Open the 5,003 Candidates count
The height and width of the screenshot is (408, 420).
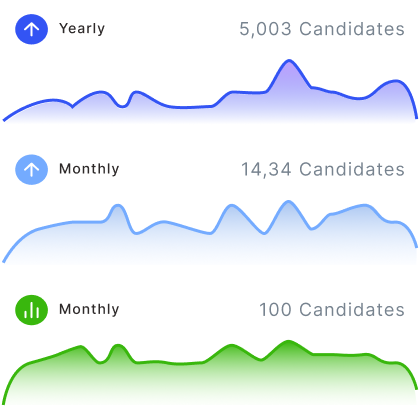322,29
